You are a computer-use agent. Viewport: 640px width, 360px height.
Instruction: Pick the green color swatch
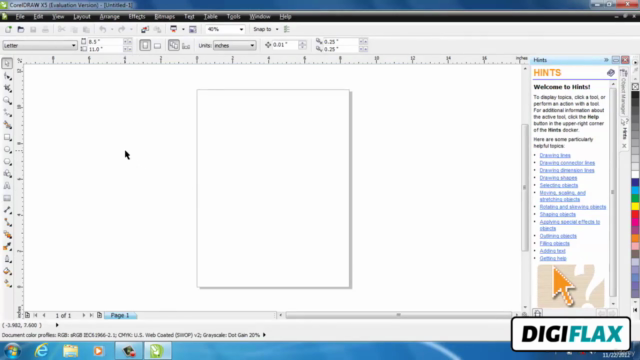pos(635,198)
